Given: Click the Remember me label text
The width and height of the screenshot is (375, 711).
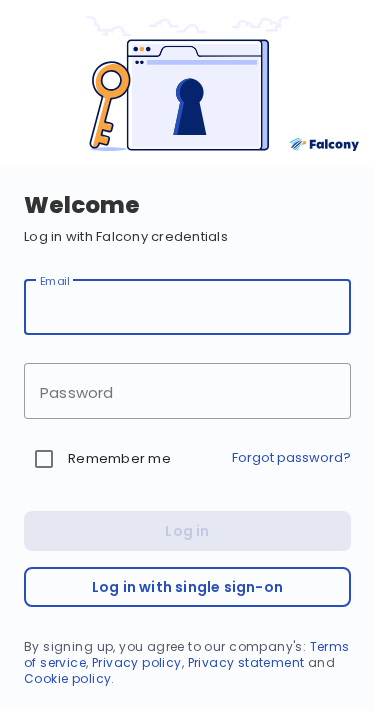Looking at the screenshot, I should click(119, 459).
